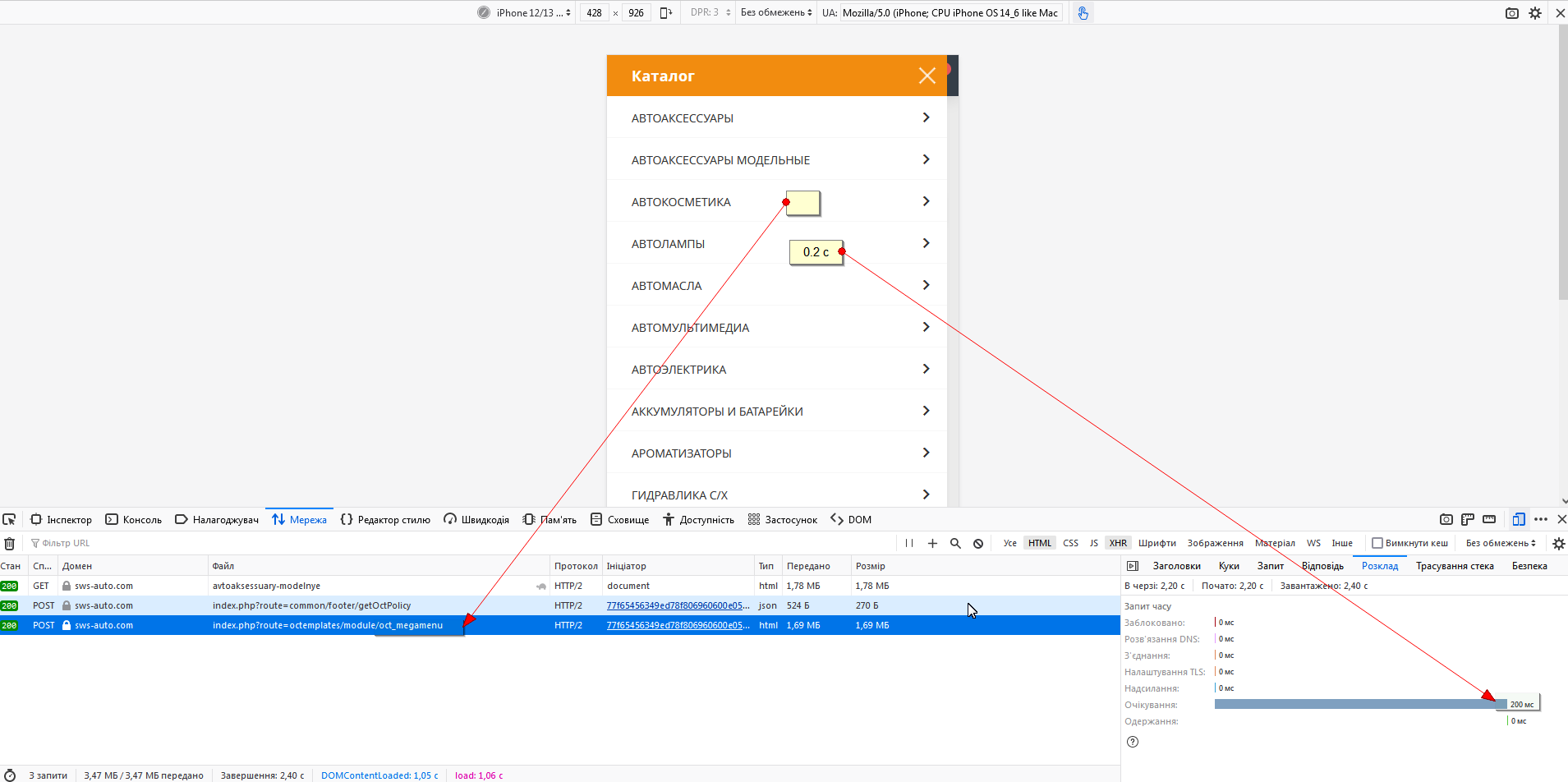Viewport: 1568px width, 782px height.
Task: Toggle the Шрифти request filter
Action: (1157, 543)
